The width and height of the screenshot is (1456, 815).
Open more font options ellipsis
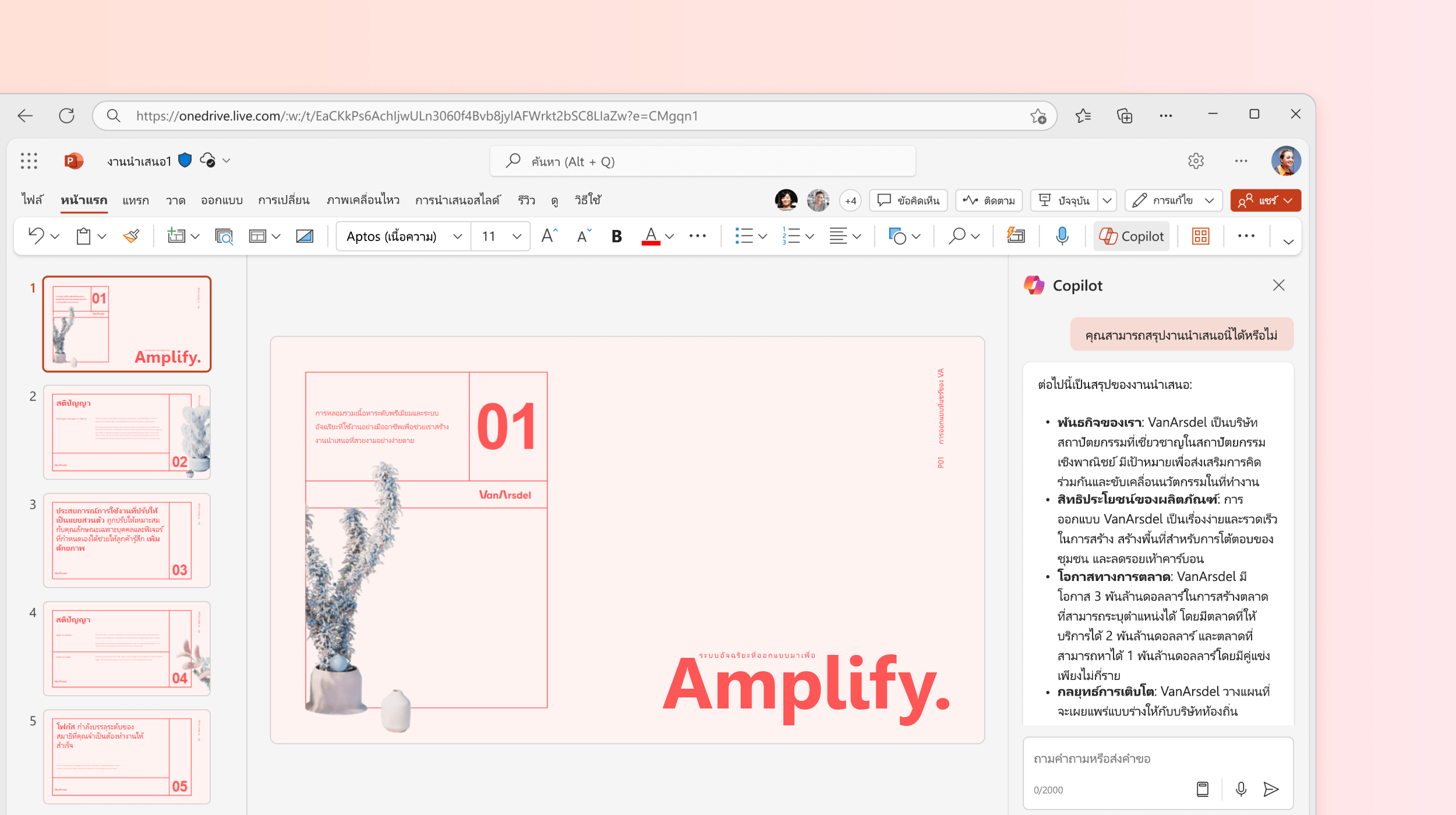coord(697,236)
